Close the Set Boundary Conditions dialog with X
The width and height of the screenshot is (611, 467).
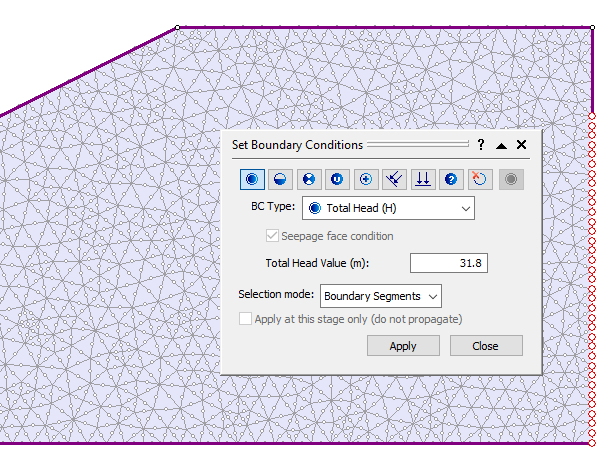[x=521, y=145]
